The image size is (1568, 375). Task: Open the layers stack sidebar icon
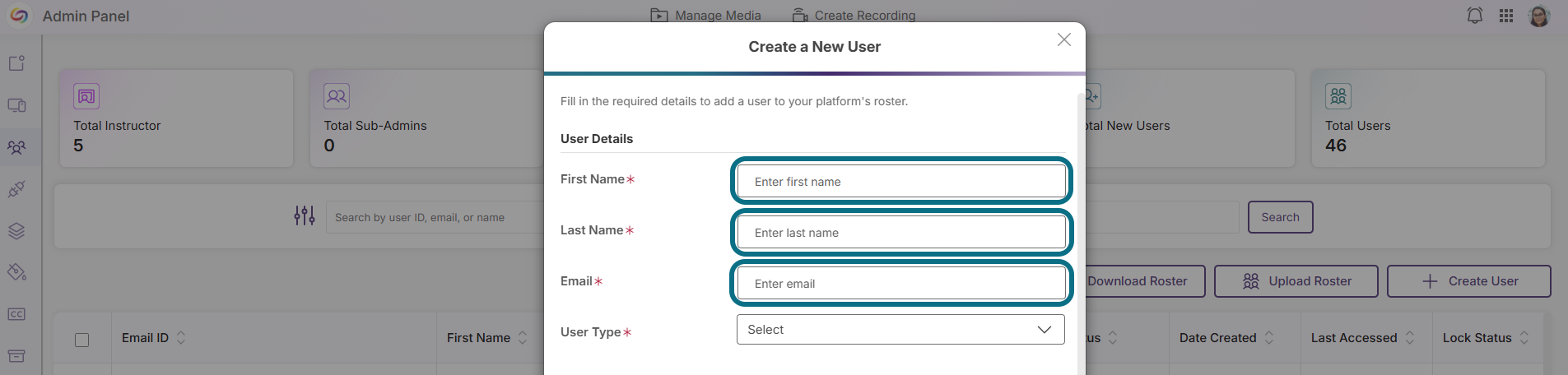17,231
